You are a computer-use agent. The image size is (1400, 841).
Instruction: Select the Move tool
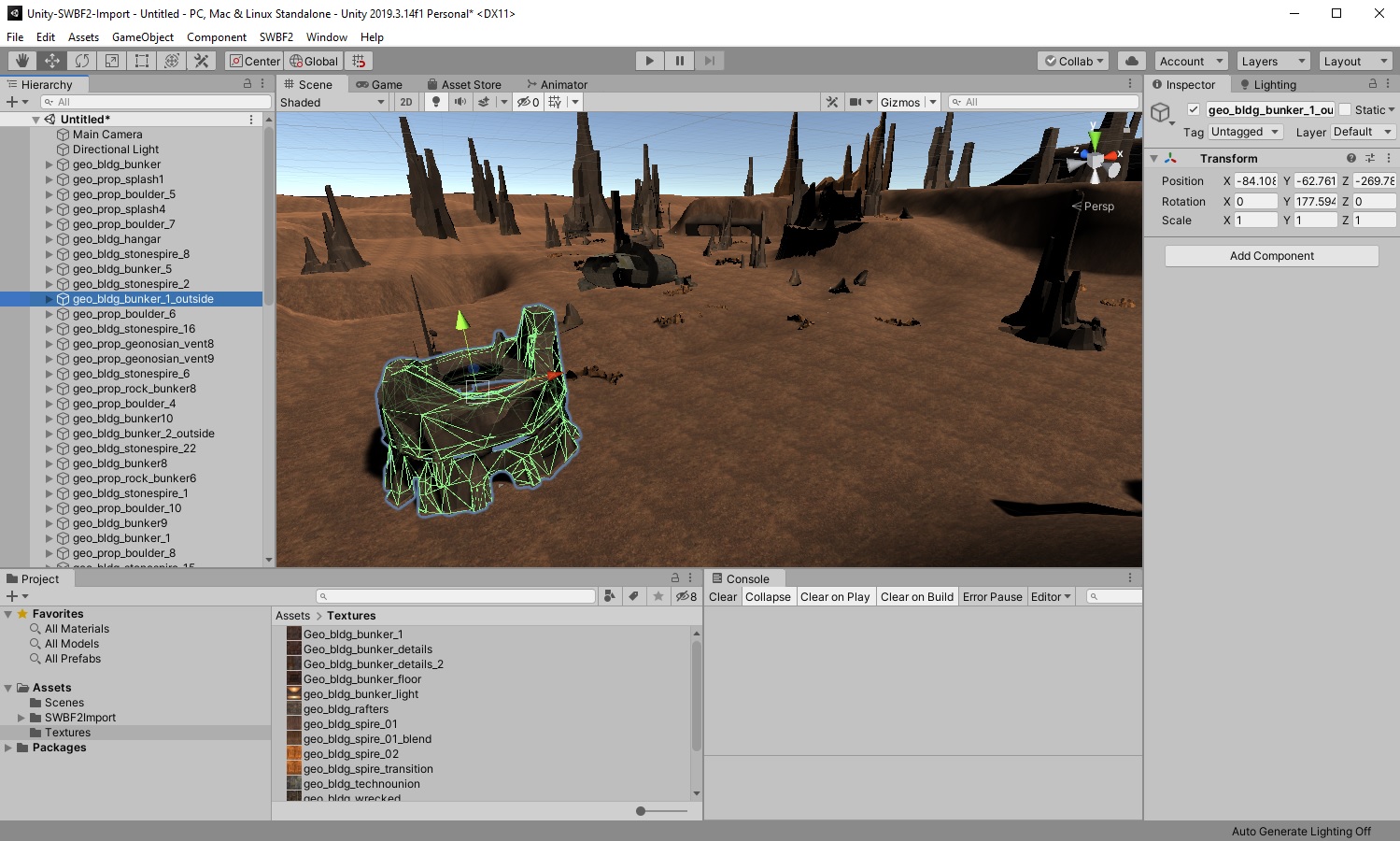pos(52,61)
